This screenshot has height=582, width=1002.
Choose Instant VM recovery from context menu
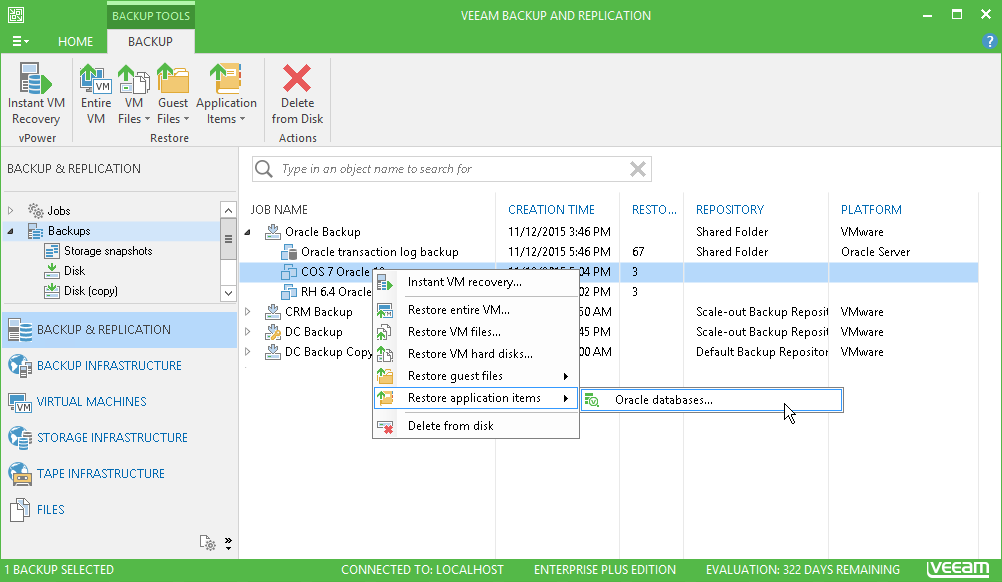(476, 282)
